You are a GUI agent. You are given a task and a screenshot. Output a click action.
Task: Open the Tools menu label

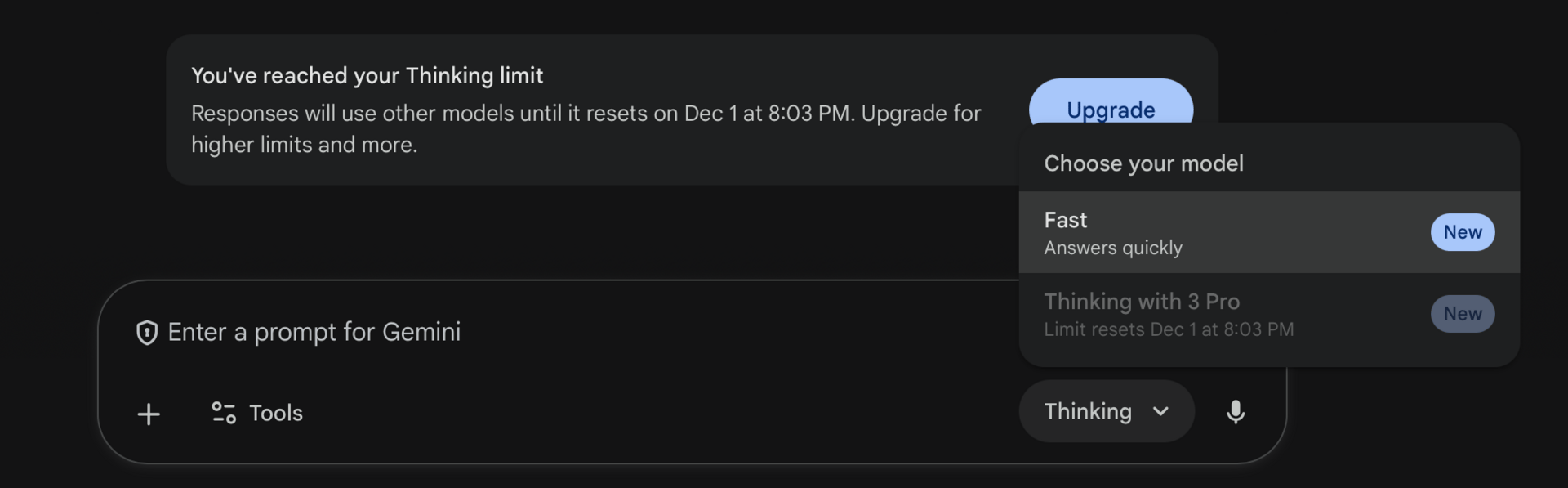point(276,413)
